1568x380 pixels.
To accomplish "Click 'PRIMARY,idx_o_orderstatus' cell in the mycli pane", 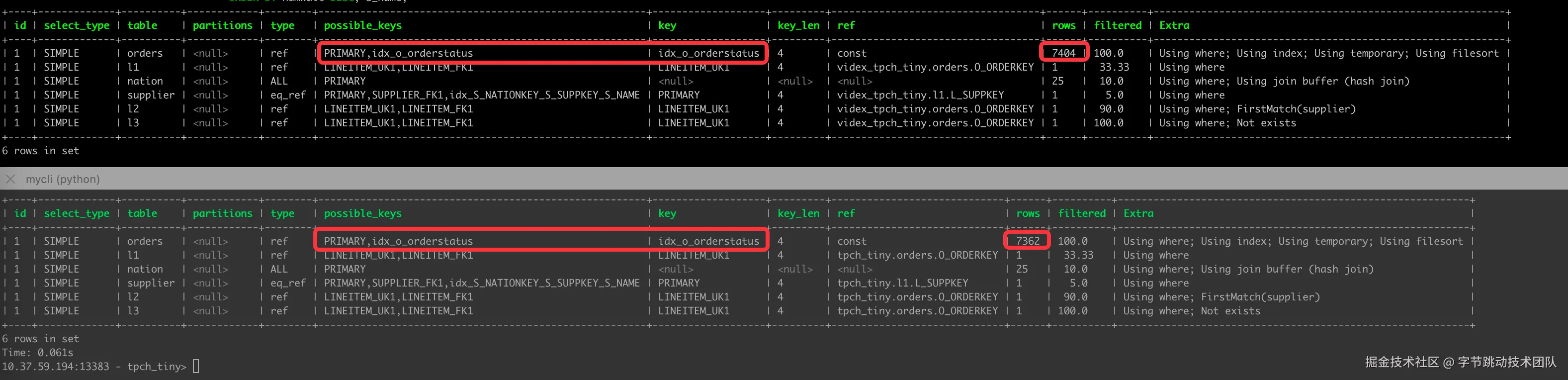I will (398, 241).
